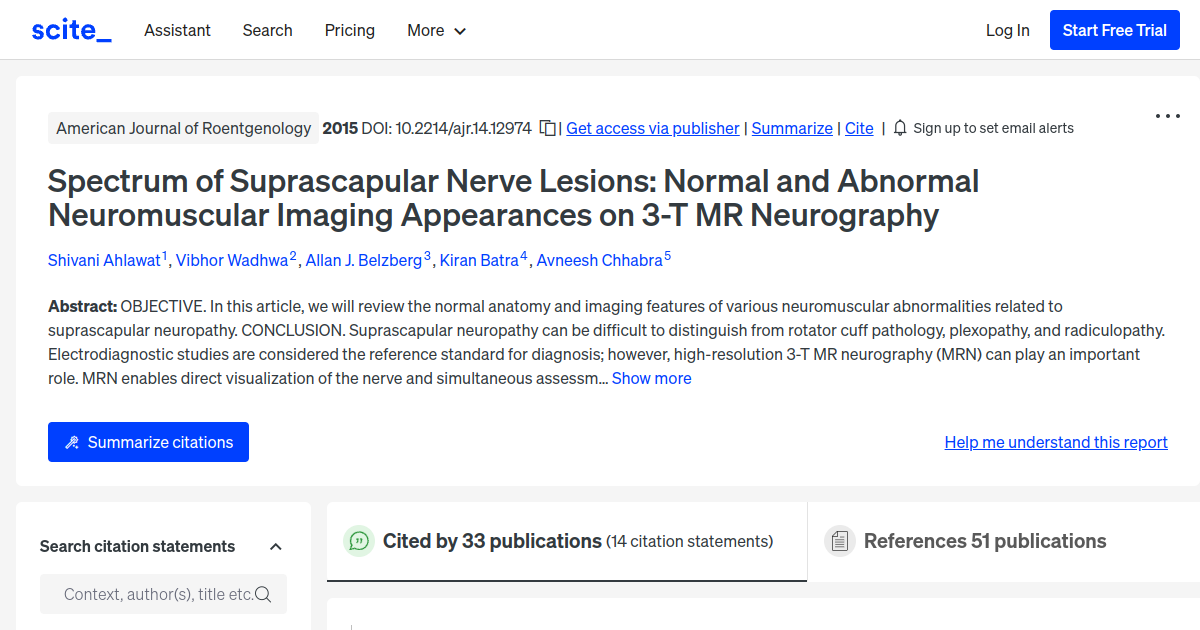Open Get access via publisher link
This screenshot has height=630, width=1200.
coord(652,128)
